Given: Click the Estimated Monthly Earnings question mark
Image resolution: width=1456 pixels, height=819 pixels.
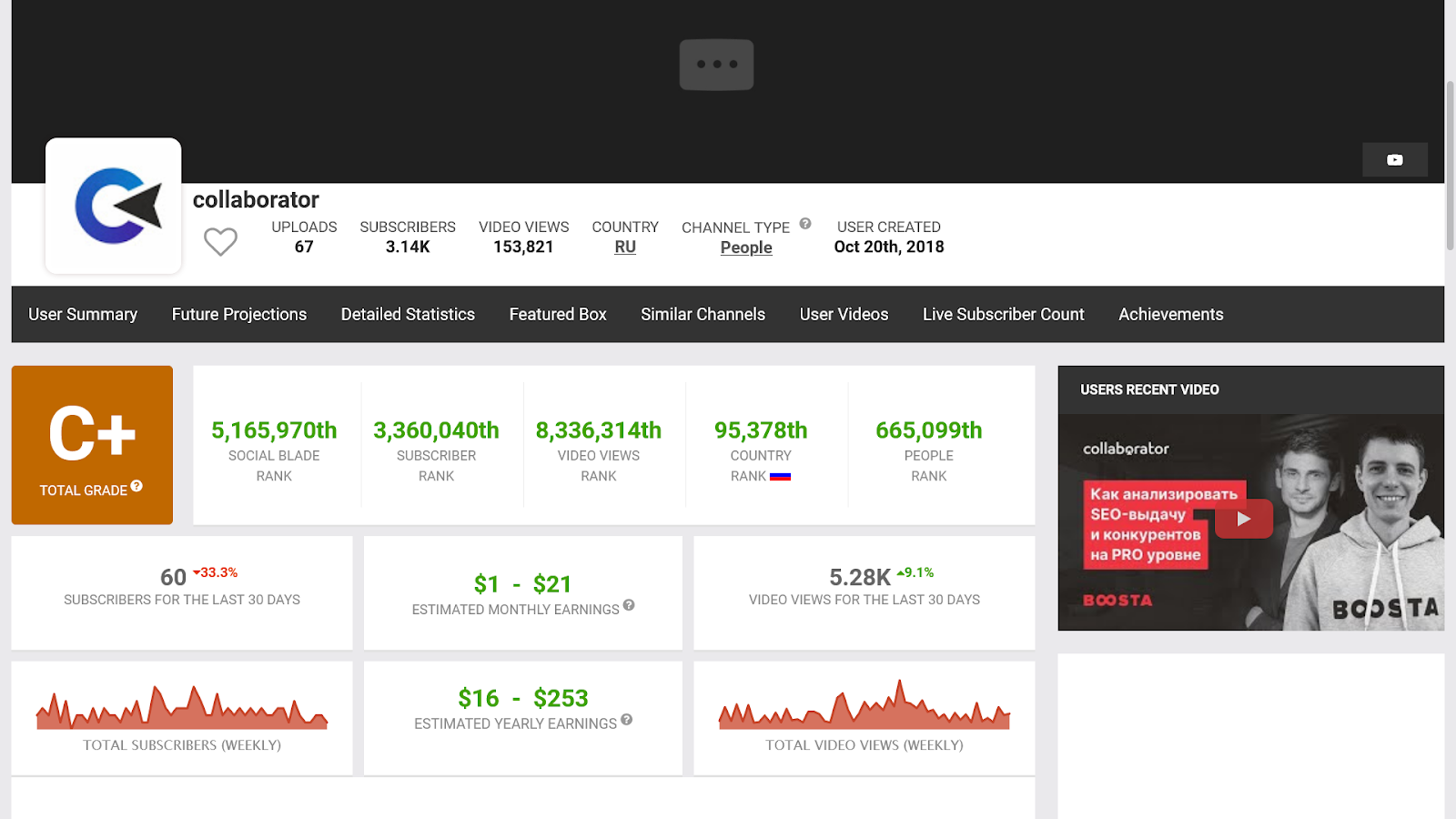Looking at the screenshot, I should click(x=630, y=608).
